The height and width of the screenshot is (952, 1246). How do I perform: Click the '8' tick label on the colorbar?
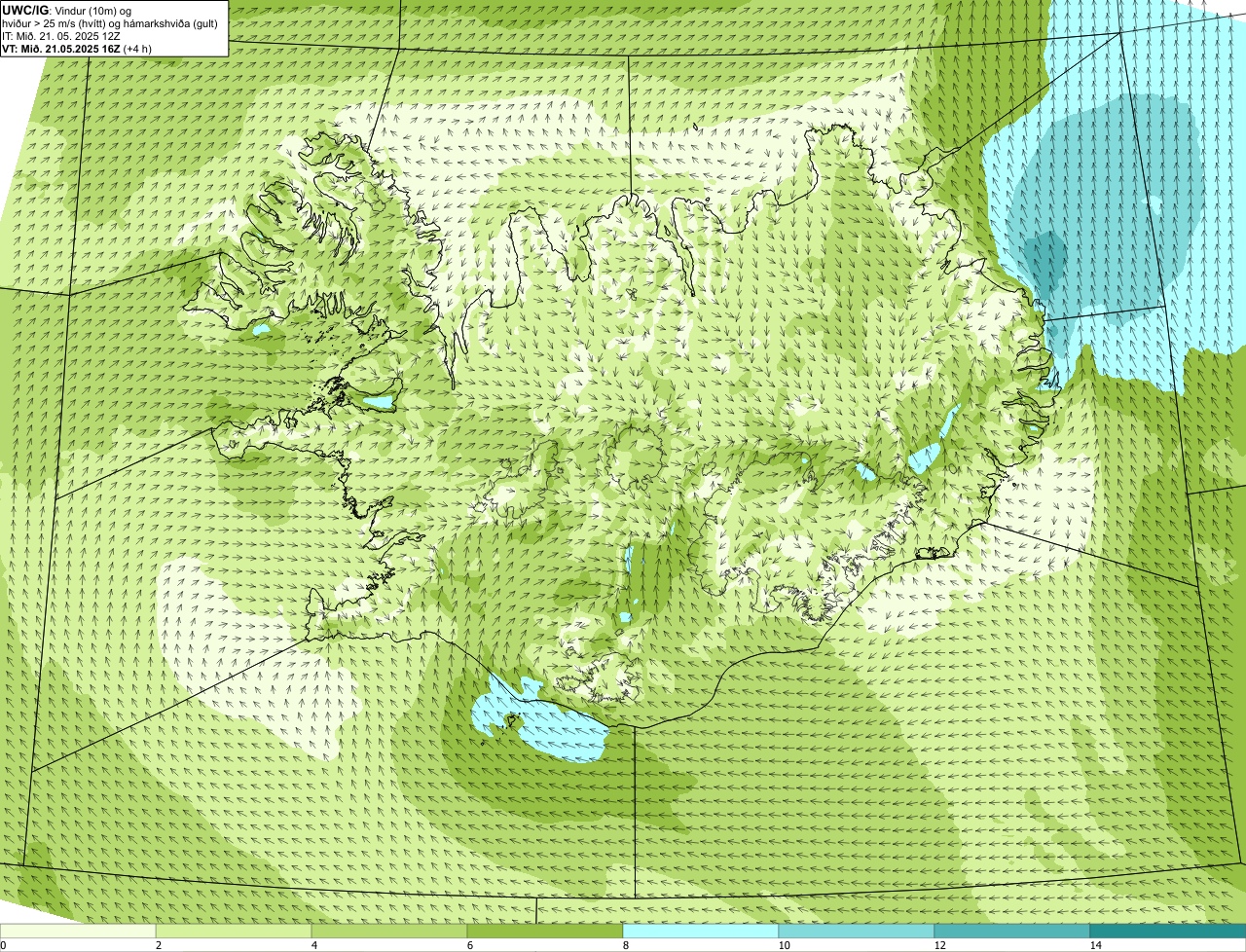click(x=625, y=945)
